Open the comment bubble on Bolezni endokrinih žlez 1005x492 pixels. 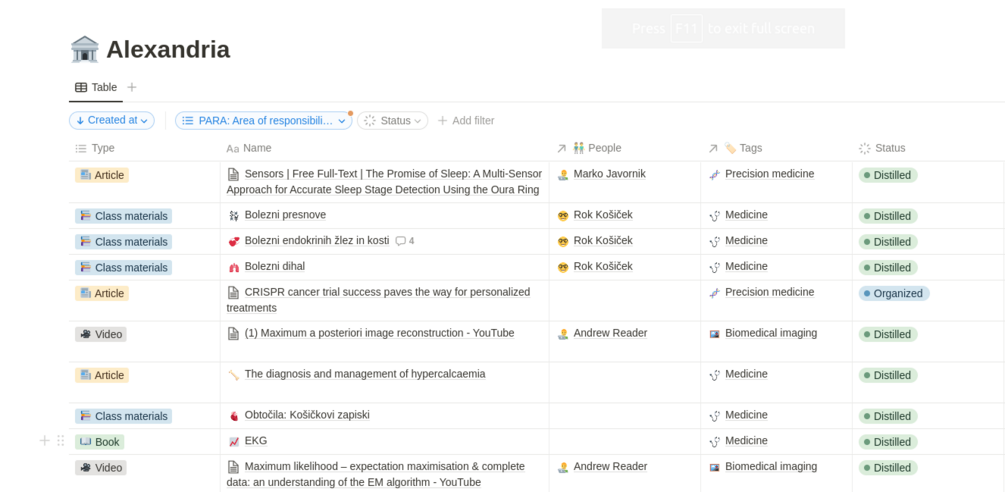(x=404, y=241)
